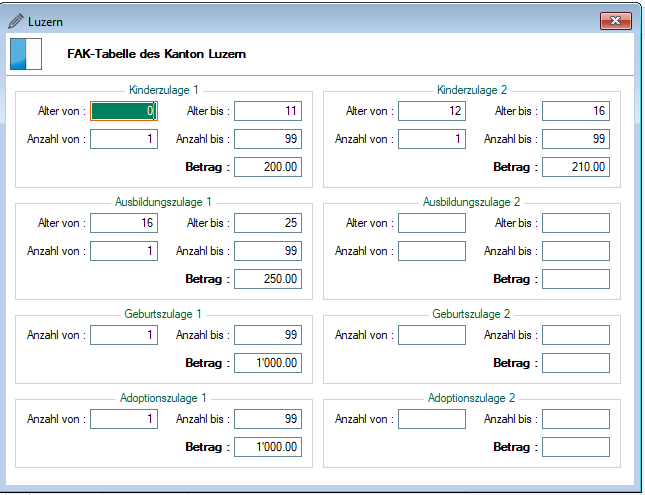Focus Adoptionszulage 2 Anzahl bis field
Screen dimensions: 645x495
[x=576, y=419]
